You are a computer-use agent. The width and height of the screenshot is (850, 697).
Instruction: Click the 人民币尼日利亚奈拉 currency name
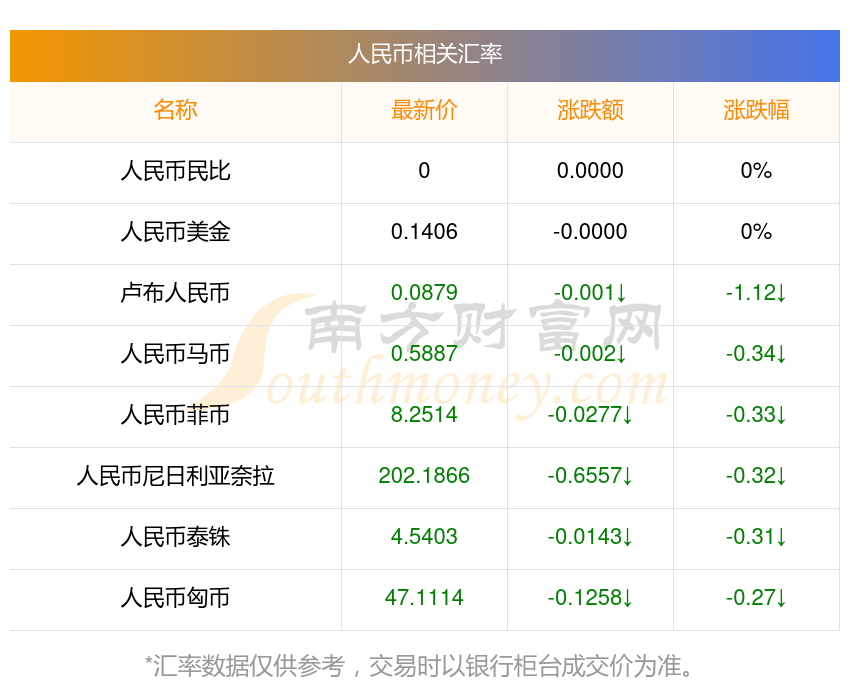[x=175, y=476]
